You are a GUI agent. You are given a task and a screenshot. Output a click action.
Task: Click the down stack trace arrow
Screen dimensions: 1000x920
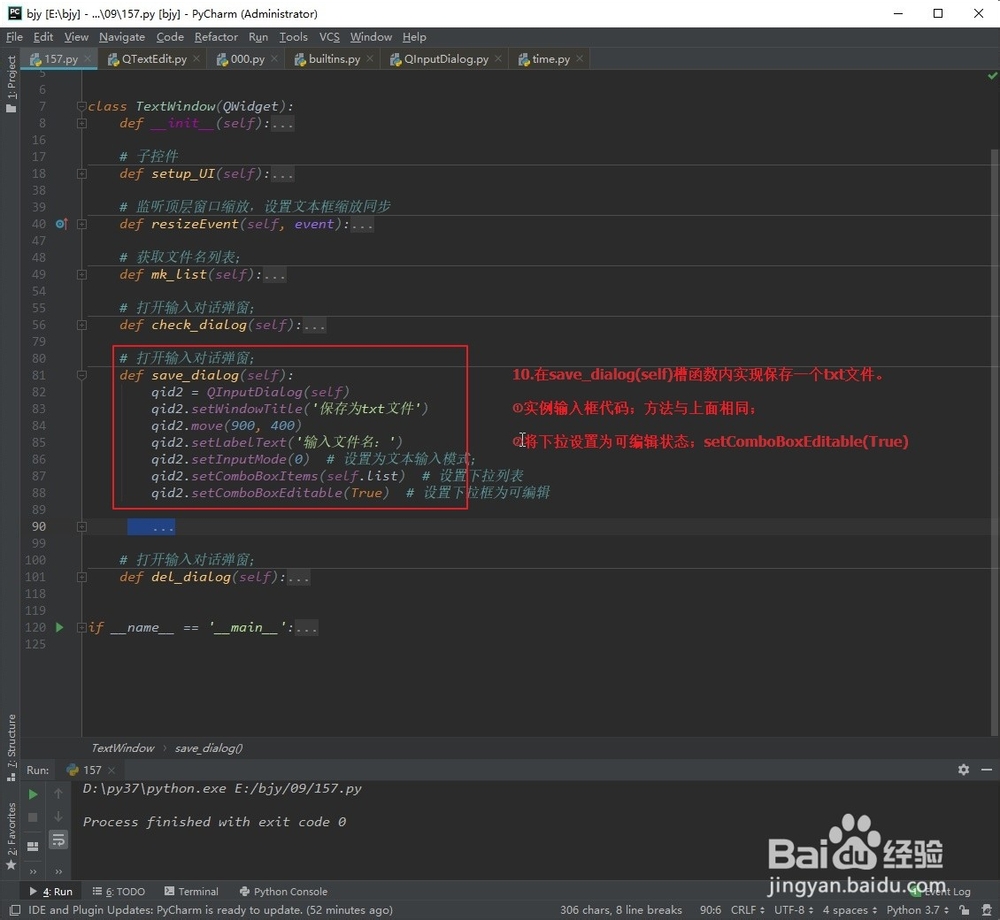tap(58, 816)
